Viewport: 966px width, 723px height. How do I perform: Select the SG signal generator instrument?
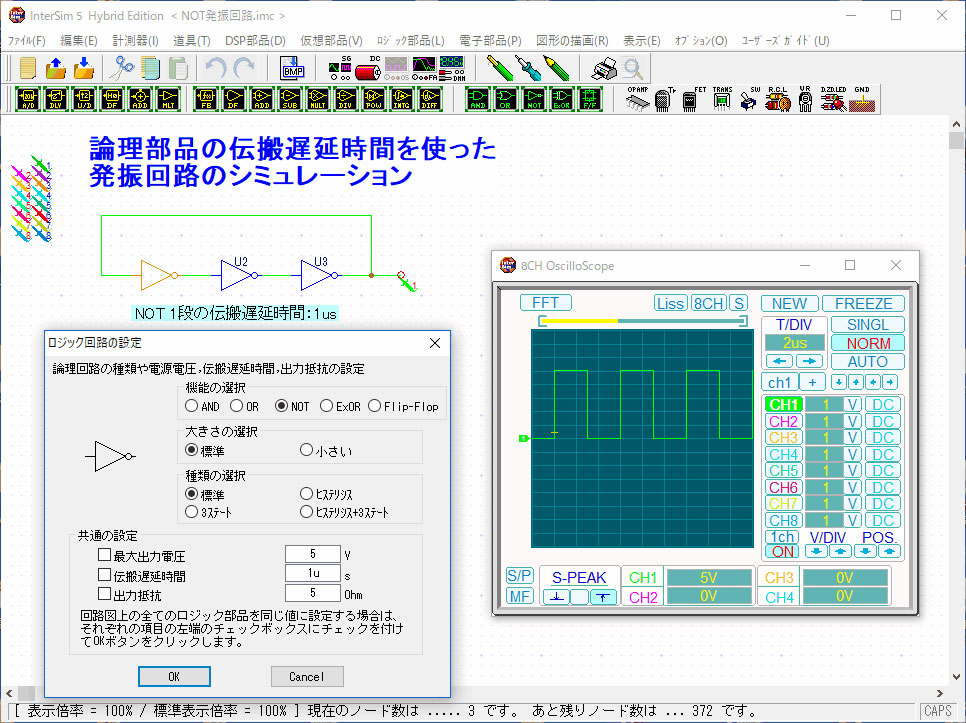click(x=339, y=68)
